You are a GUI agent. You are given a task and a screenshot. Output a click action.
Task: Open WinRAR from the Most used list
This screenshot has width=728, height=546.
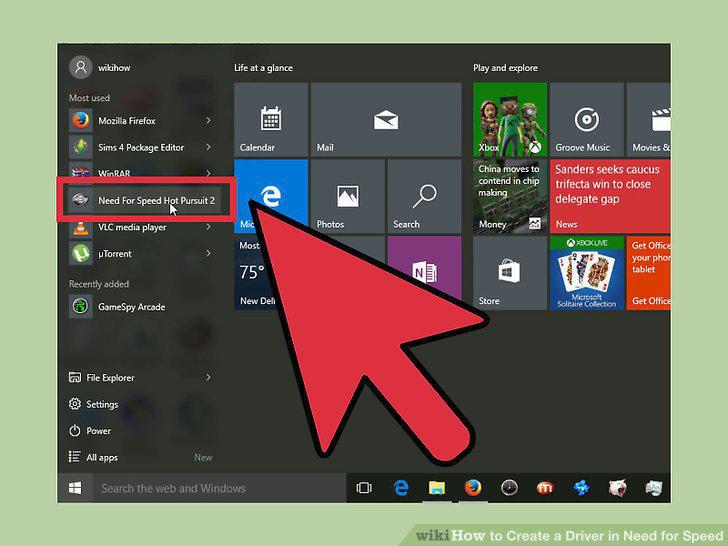coord(139,172)
